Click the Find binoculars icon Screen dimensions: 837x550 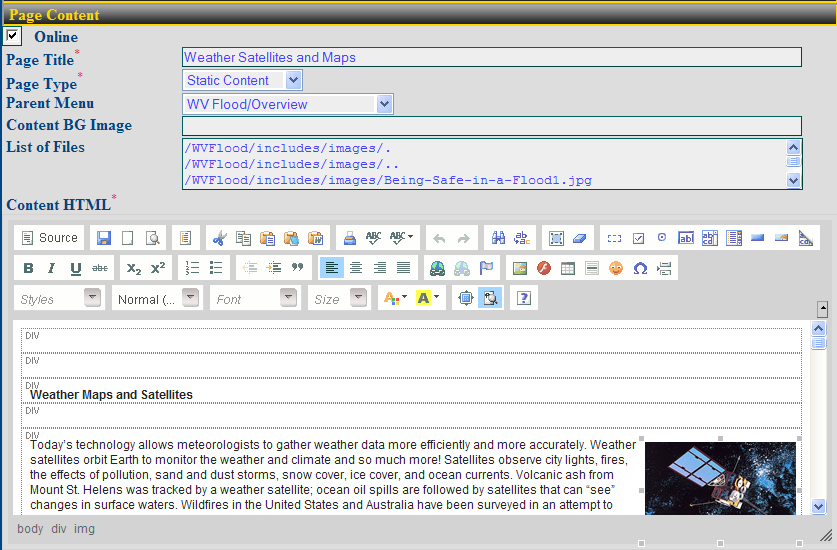tap(498, 238)
